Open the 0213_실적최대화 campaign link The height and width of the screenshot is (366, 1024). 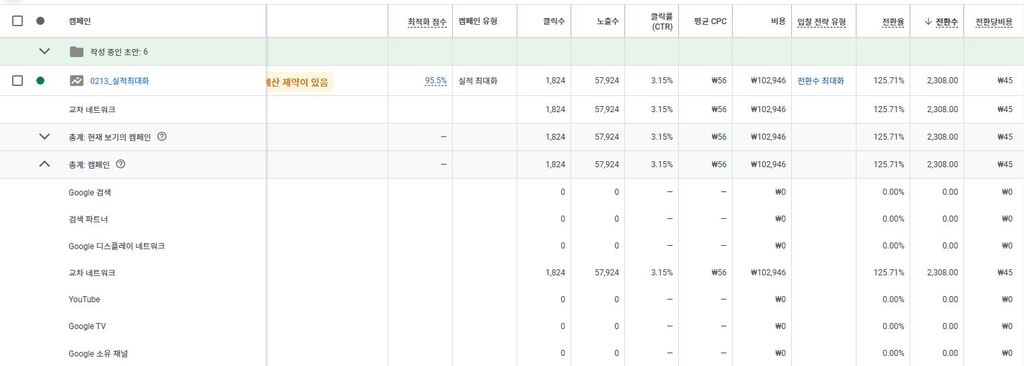coord(120,81)
